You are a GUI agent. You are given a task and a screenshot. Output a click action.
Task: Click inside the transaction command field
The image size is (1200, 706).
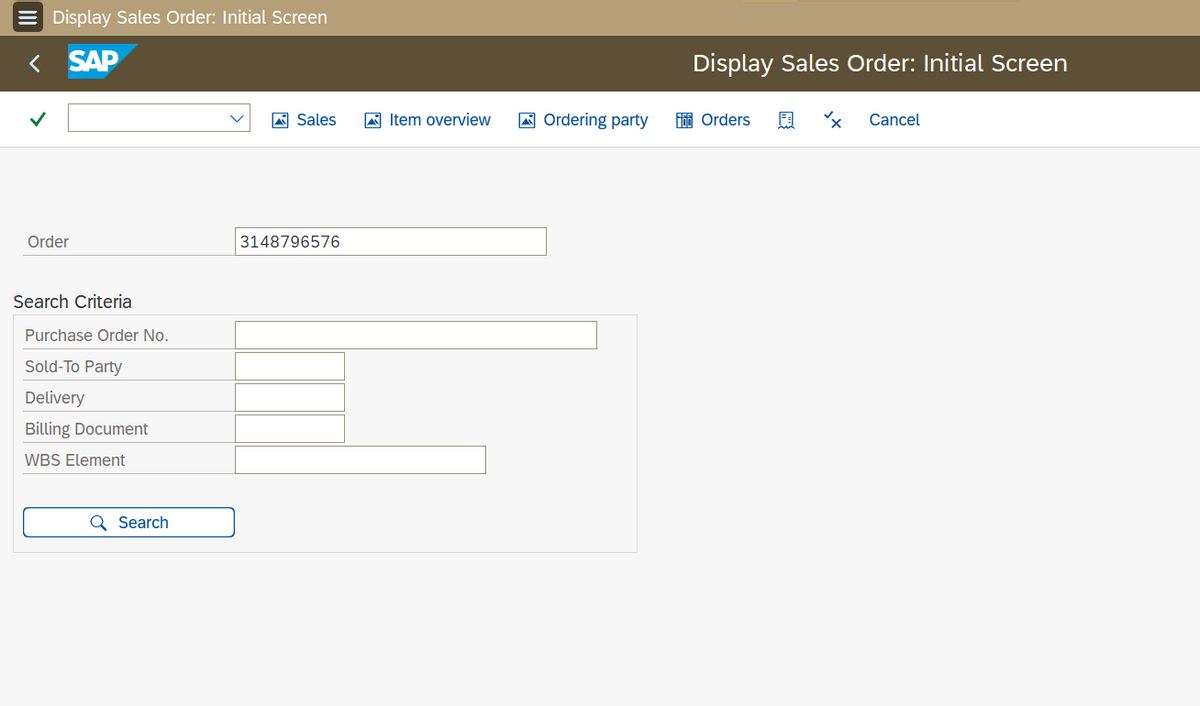146,119
